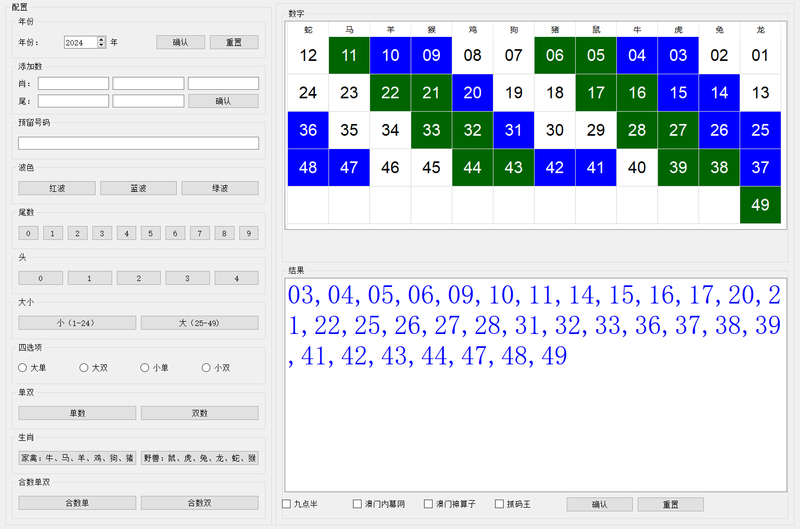The width and height of the screenshot is (800, 529).
Task: Select number cell 08
Action: coord(472,55)
